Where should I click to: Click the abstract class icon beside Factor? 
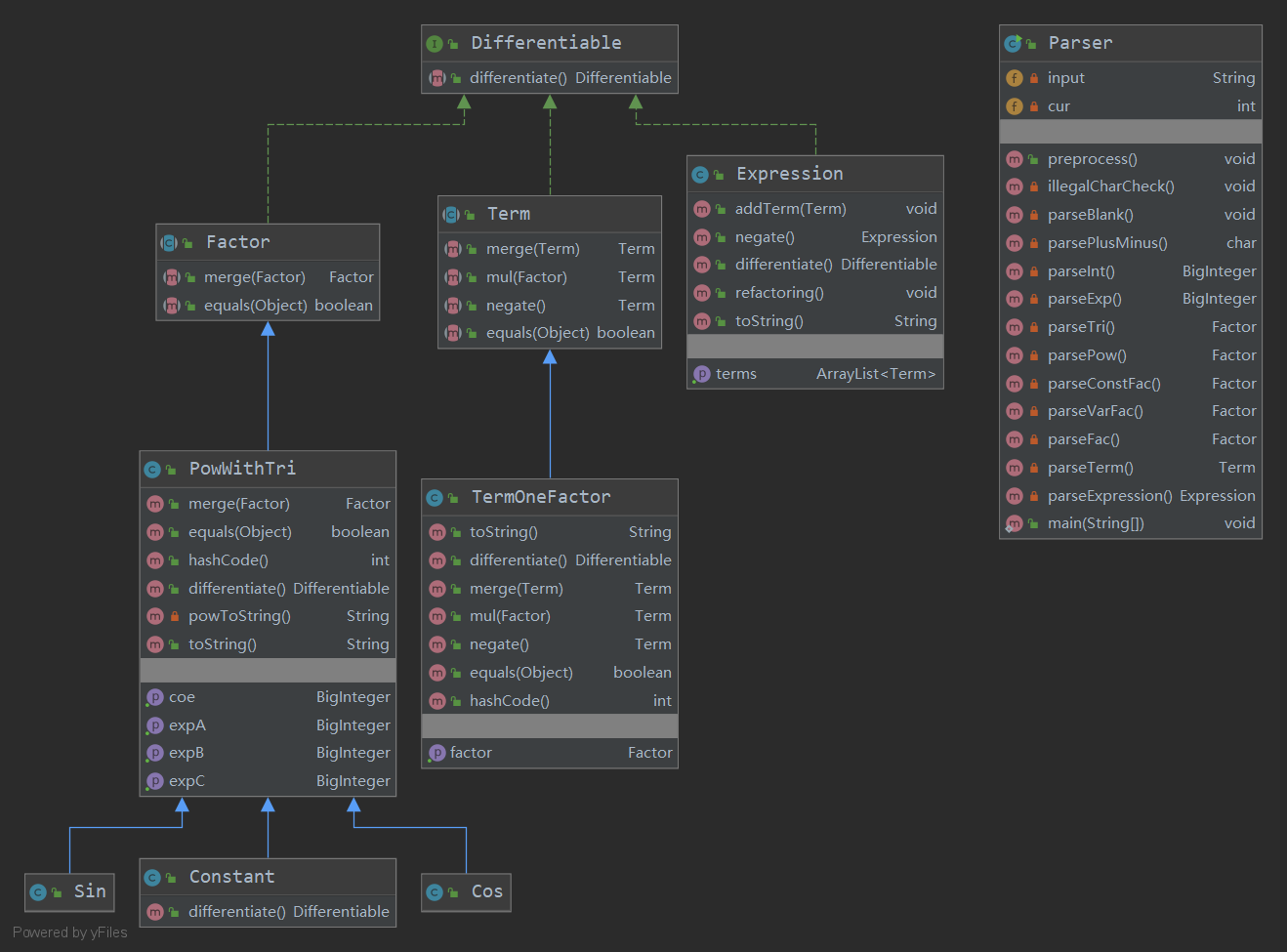tap(170, 243)
